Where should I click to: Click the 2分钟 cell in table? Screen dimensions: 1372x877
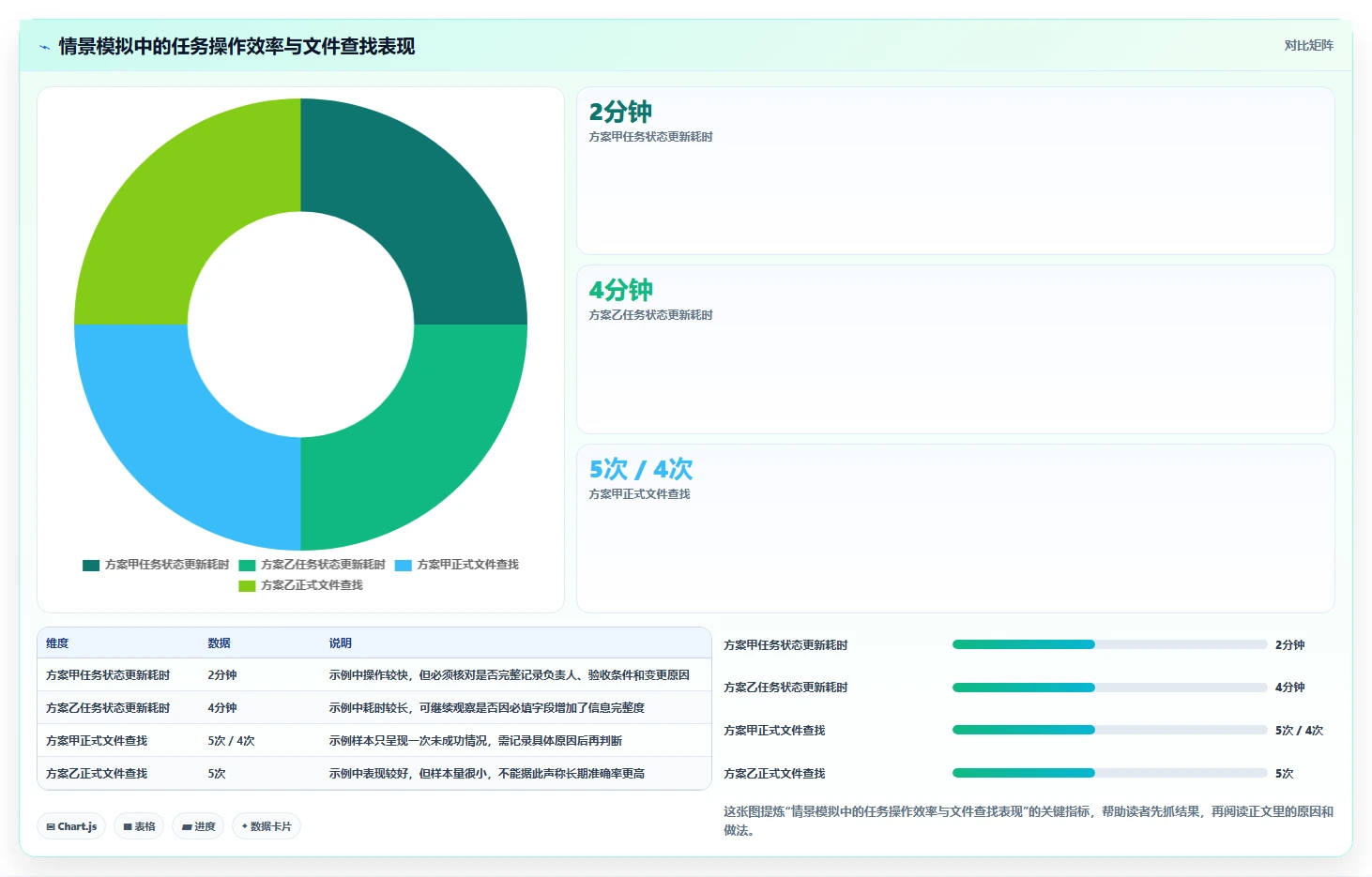click(222, 675)
